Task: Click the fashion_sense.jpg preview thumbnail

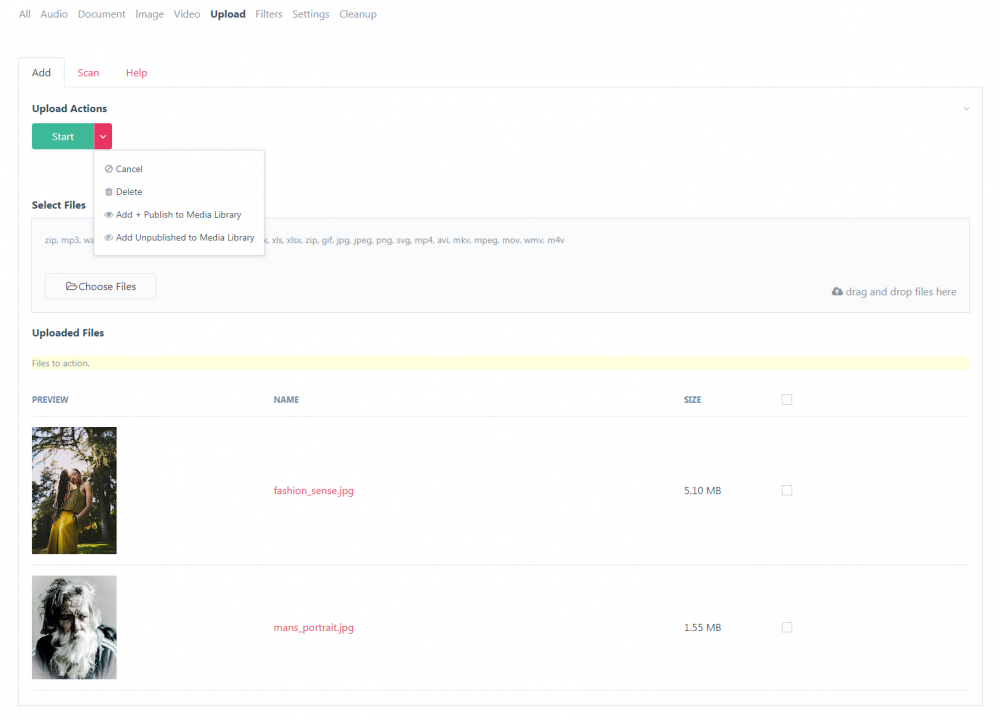Action: click(74, 490)
